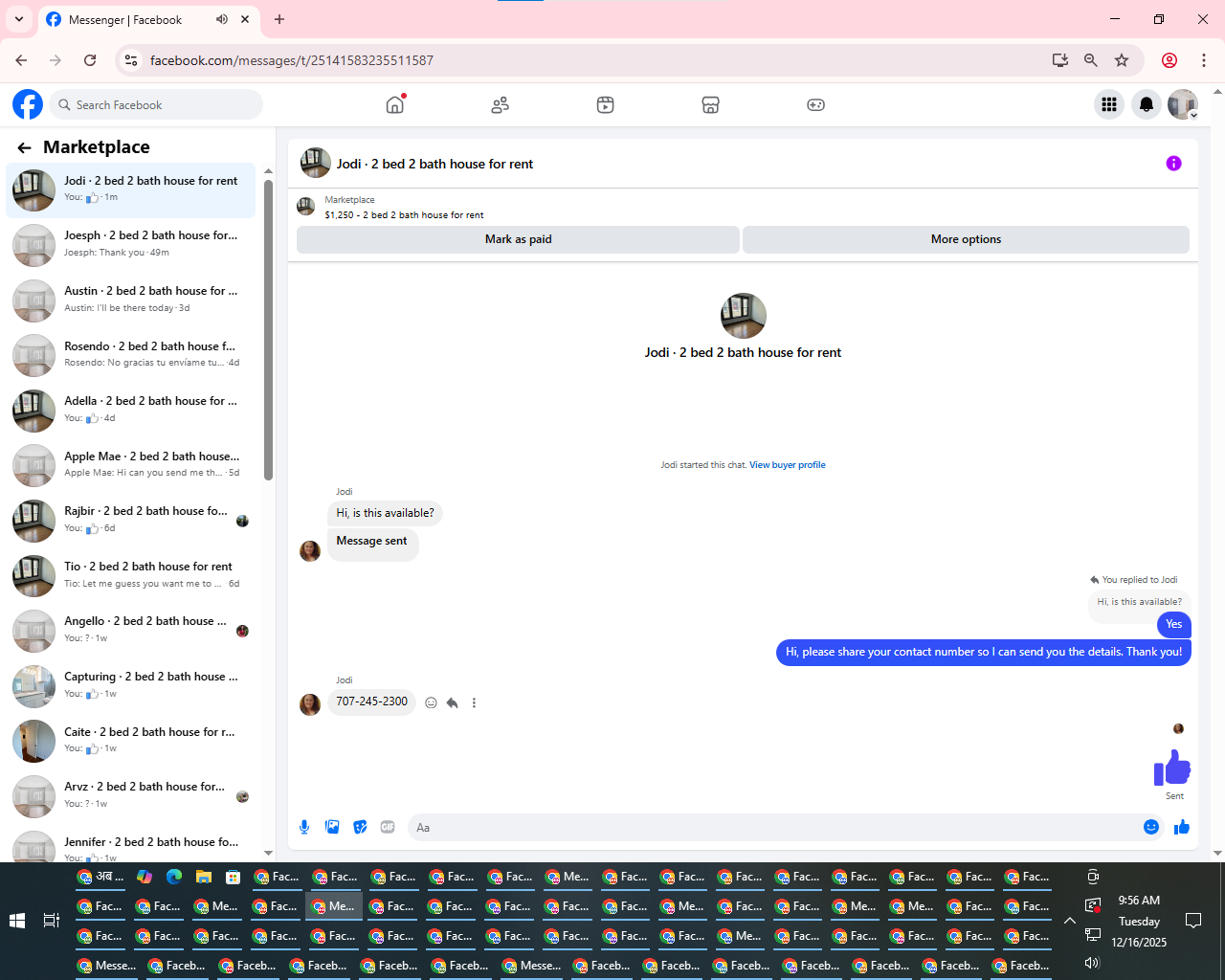
Task: Mute the Messenger browser tab
Action: (x=222, y=19)
